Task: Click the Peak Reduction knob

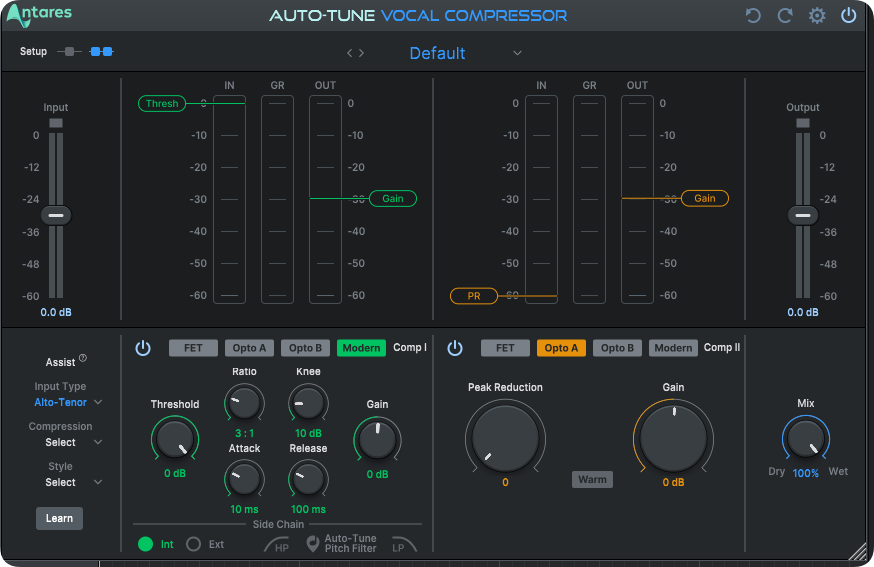Action: point(506,437)
